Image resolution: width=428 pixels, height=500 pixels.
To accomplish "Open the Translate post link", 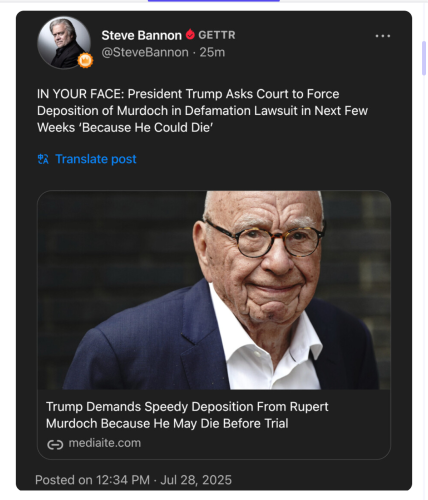I will point(96,159).
